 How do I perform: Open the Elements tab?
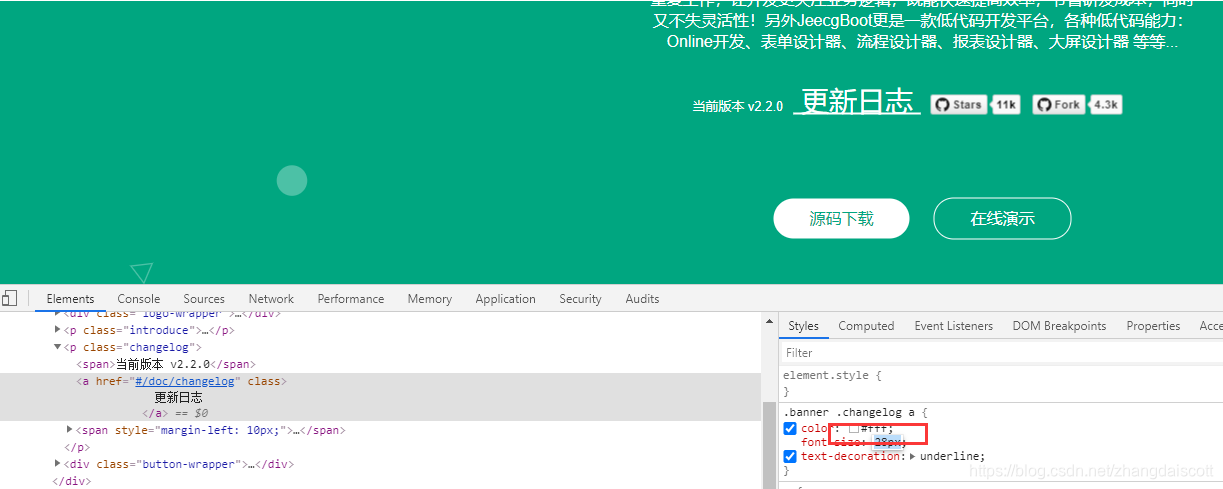[70, 299]
